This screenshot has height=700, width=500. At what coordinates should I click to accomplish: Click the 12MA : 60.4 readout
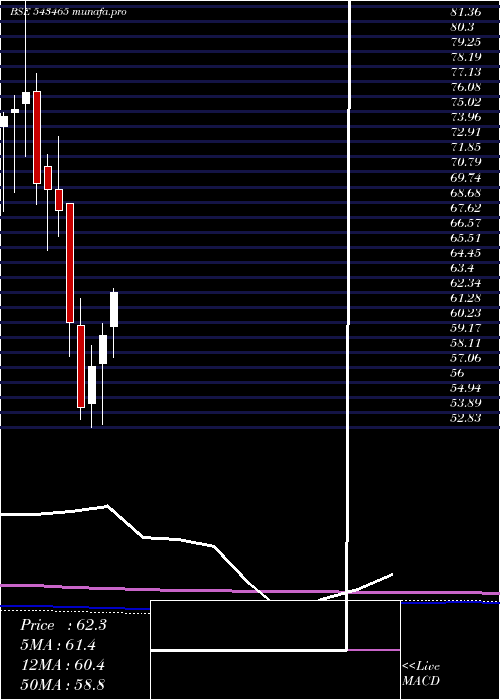pos(63,665)
